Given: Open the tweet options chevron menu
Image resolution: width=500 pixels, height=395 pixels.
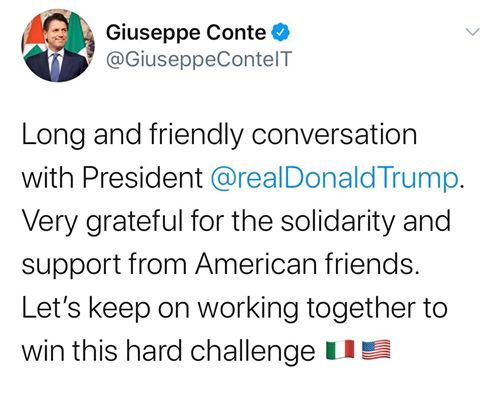Looking at the screenshot, I should (x=473, y=32).
